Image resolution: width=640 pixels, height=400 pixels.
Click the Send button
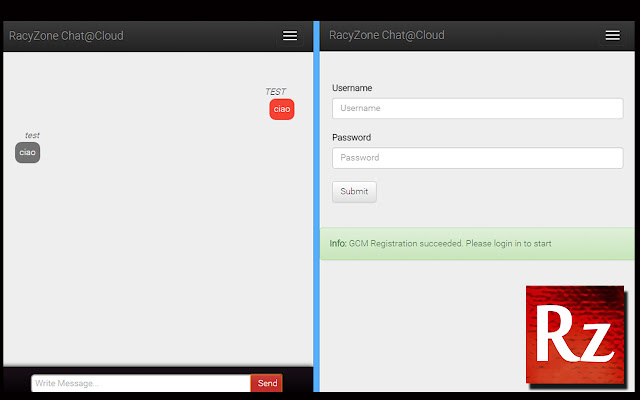(267, 383)
